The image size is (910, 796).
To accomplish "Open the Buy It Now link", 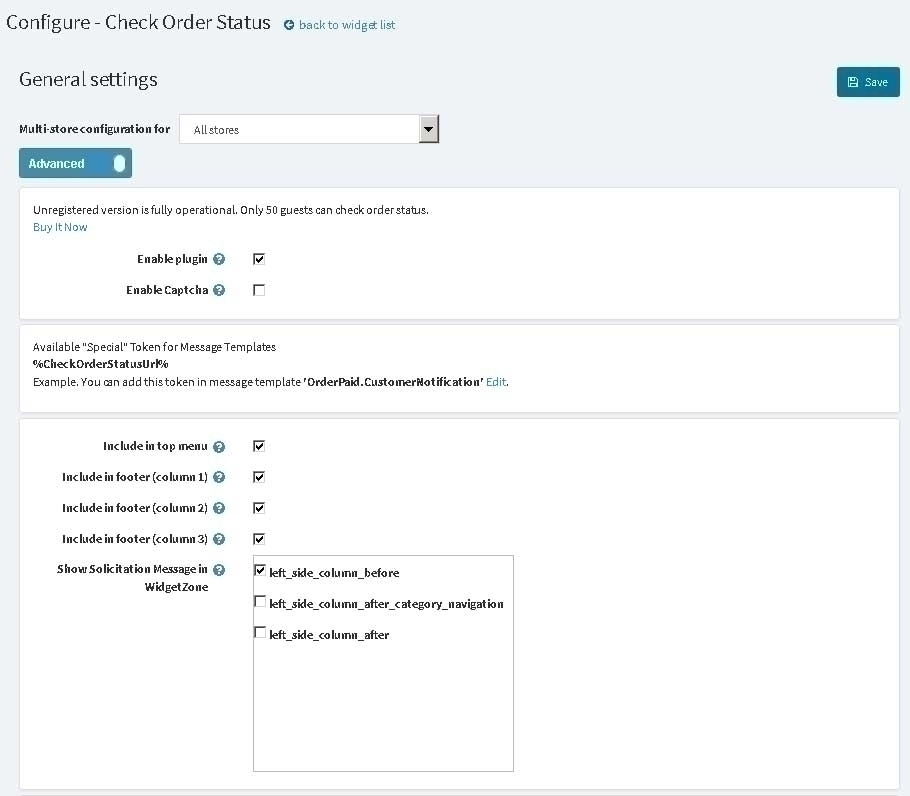I will pos(60,227).
